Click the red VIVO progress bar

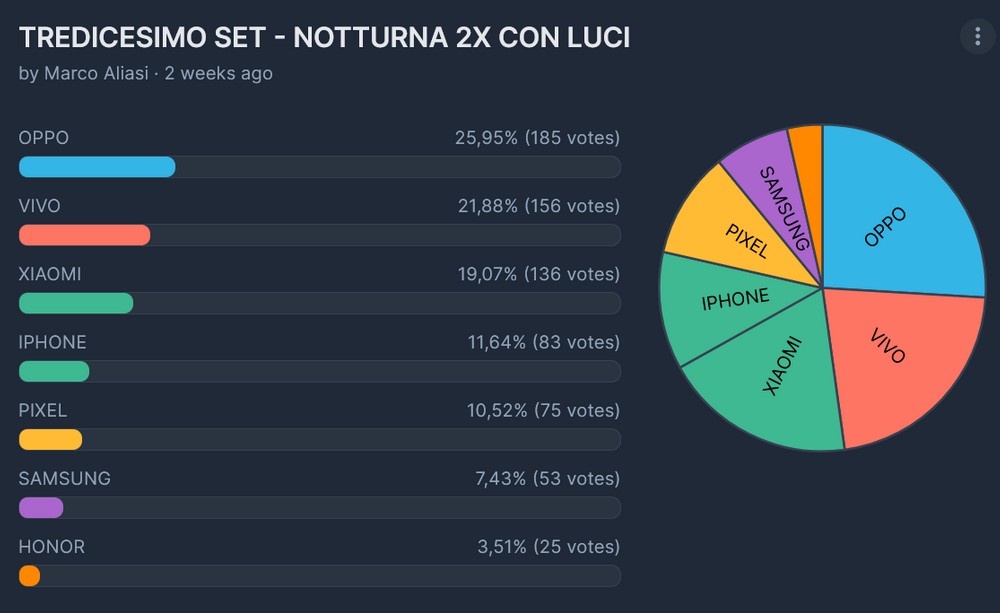tap(84, 235)
